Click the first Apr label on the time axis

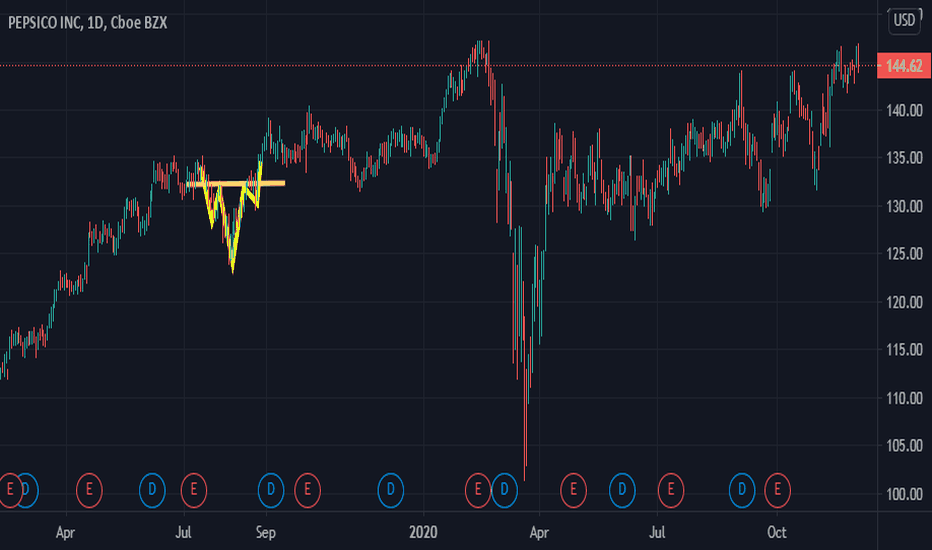click(65, 532)
